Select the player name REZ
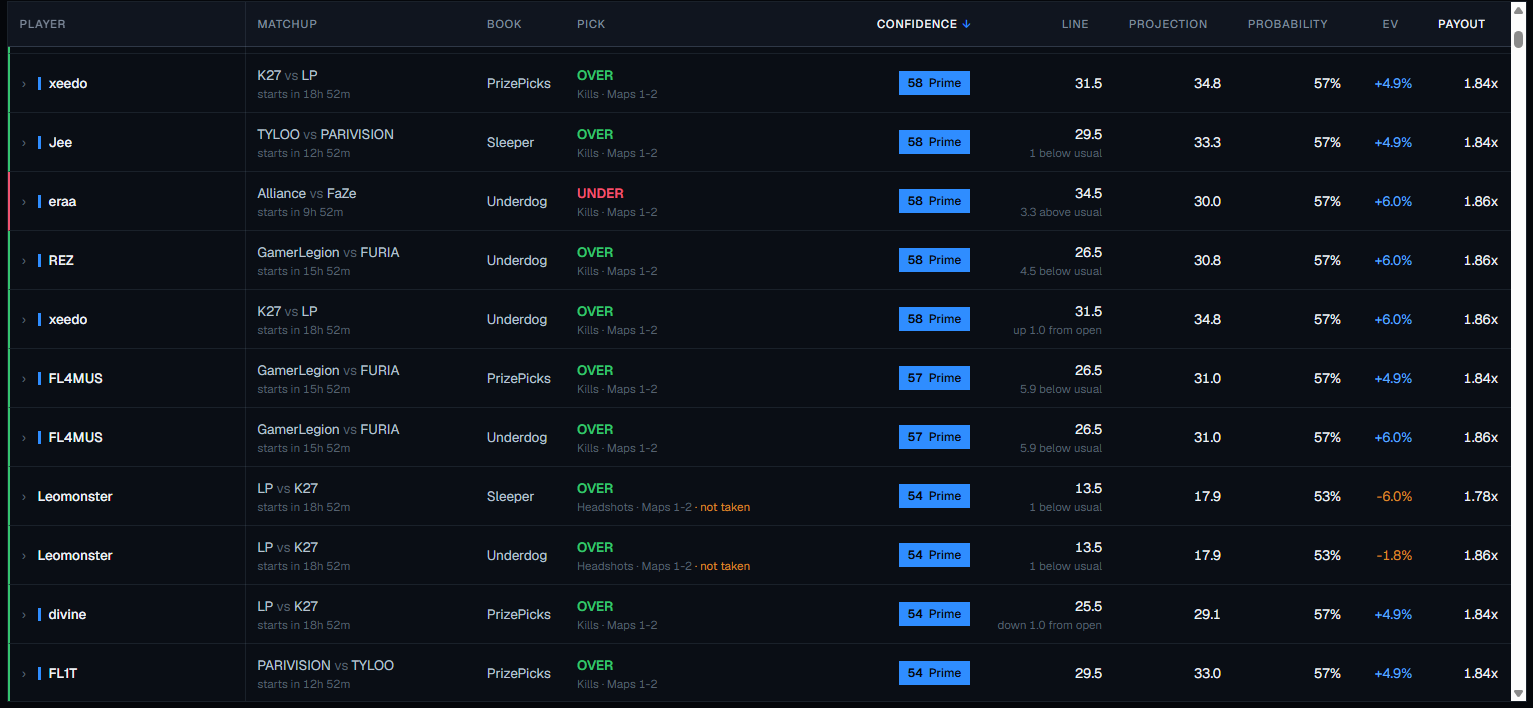Viewport: 1533px width, 708px height. click(x=61, y=260)
